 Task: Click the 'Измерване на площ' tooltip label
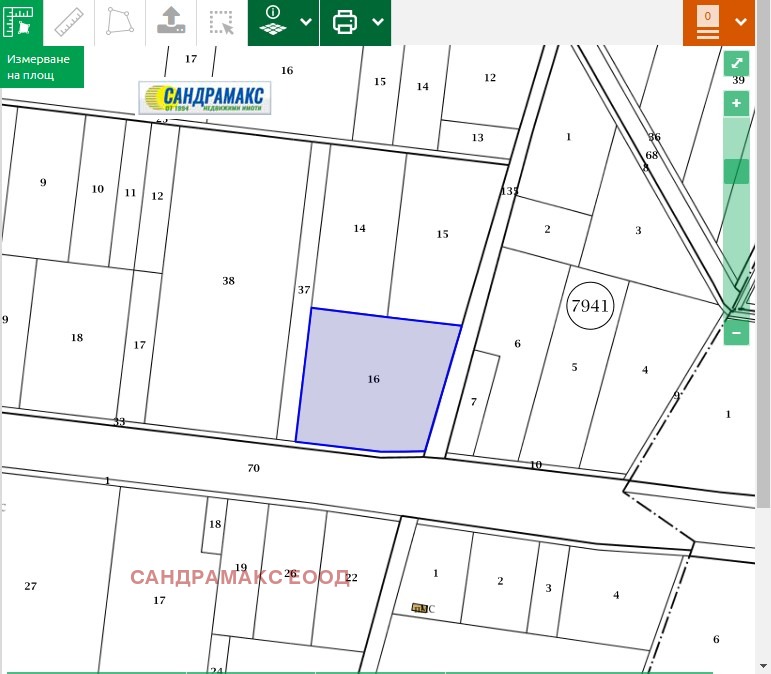pyautogui.click(x=41, y=67)
